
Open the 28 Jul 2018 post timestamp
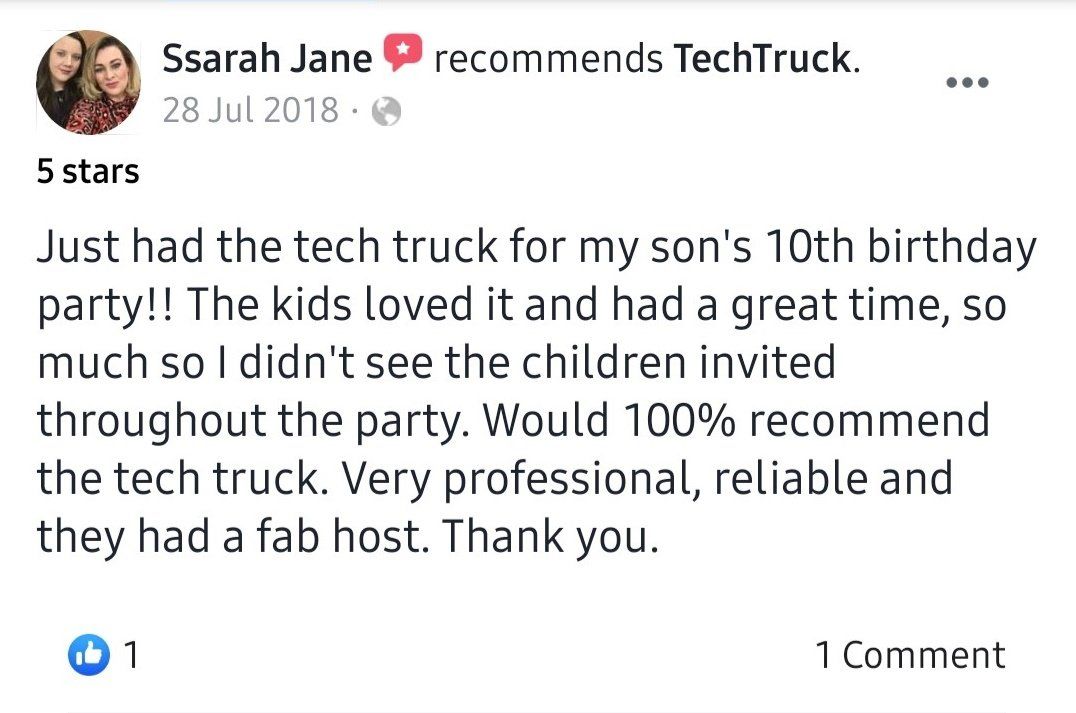(x=250, y=110)
